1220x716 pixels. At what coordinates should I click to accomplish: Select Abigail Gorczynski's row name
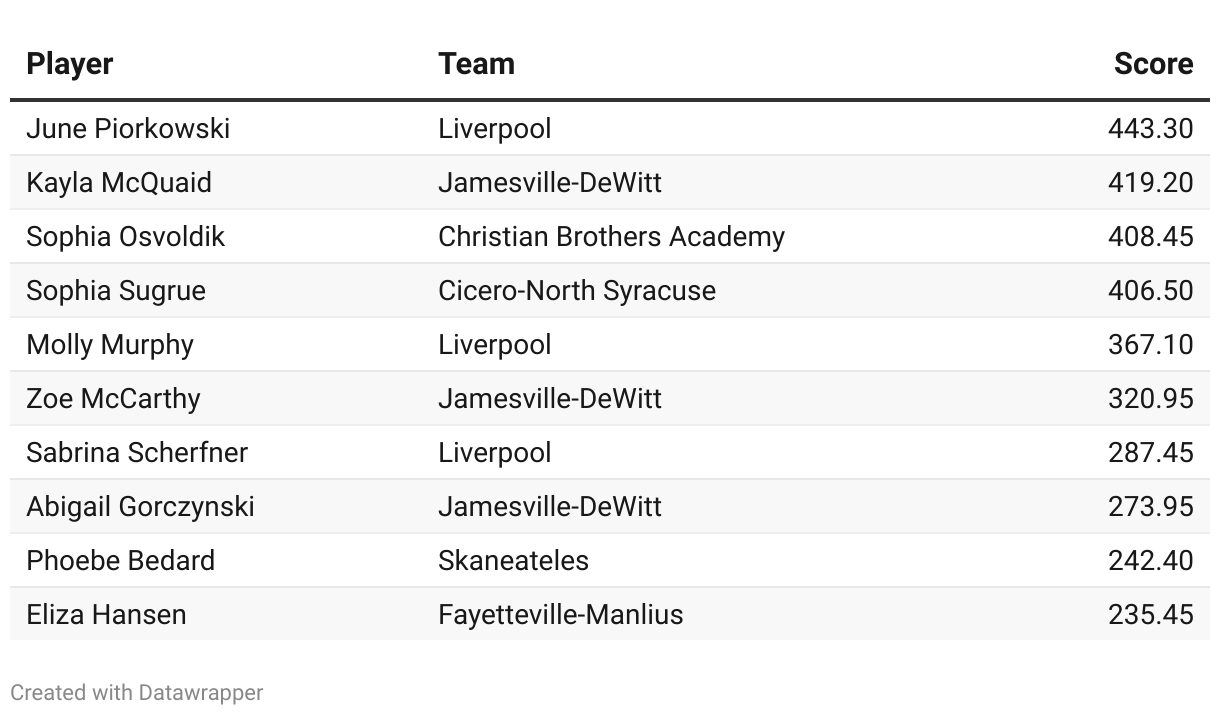point(140,507)
